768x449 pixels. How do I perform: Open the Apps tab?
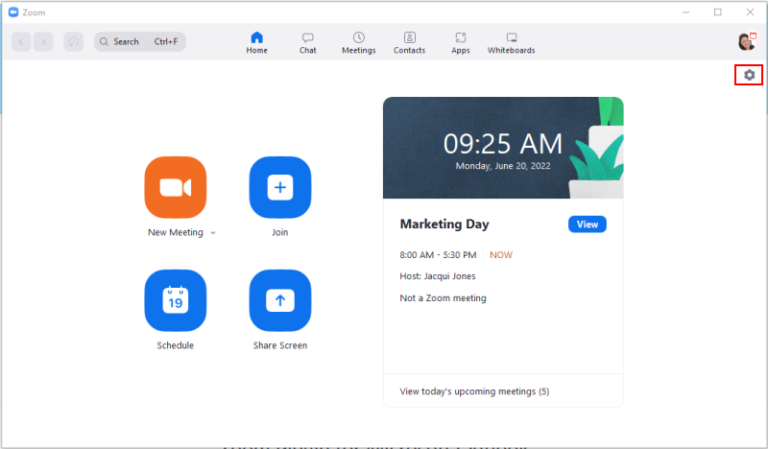[x=460, y=42]
